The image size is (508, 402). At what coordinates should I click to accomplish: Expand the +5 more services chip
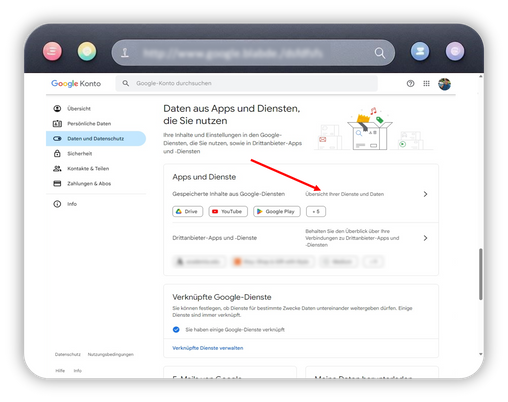pyautogui.click(x=316, y=211)
